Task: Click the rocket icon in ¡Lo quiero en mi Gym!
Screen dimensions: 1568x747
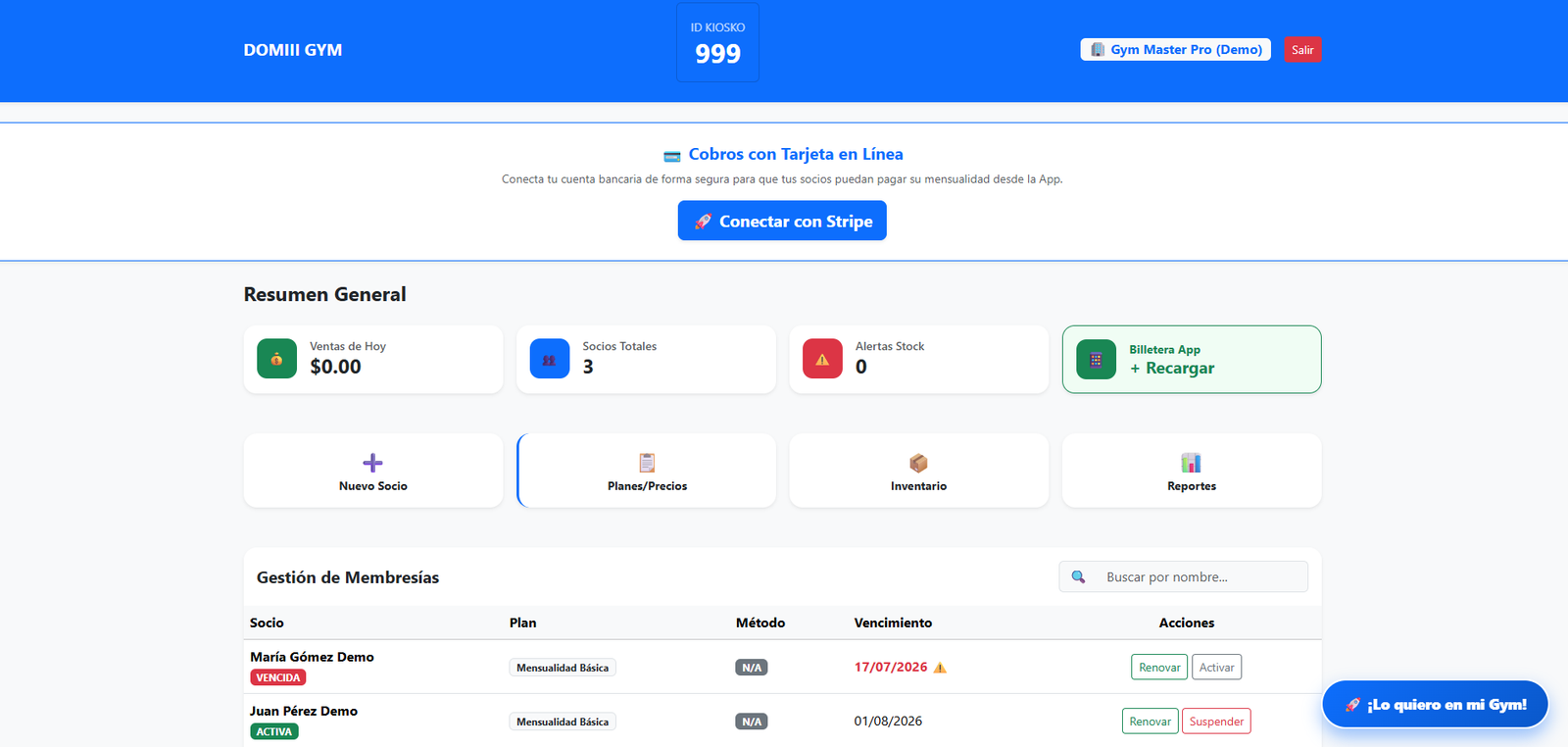Action: click(1352, 705)
